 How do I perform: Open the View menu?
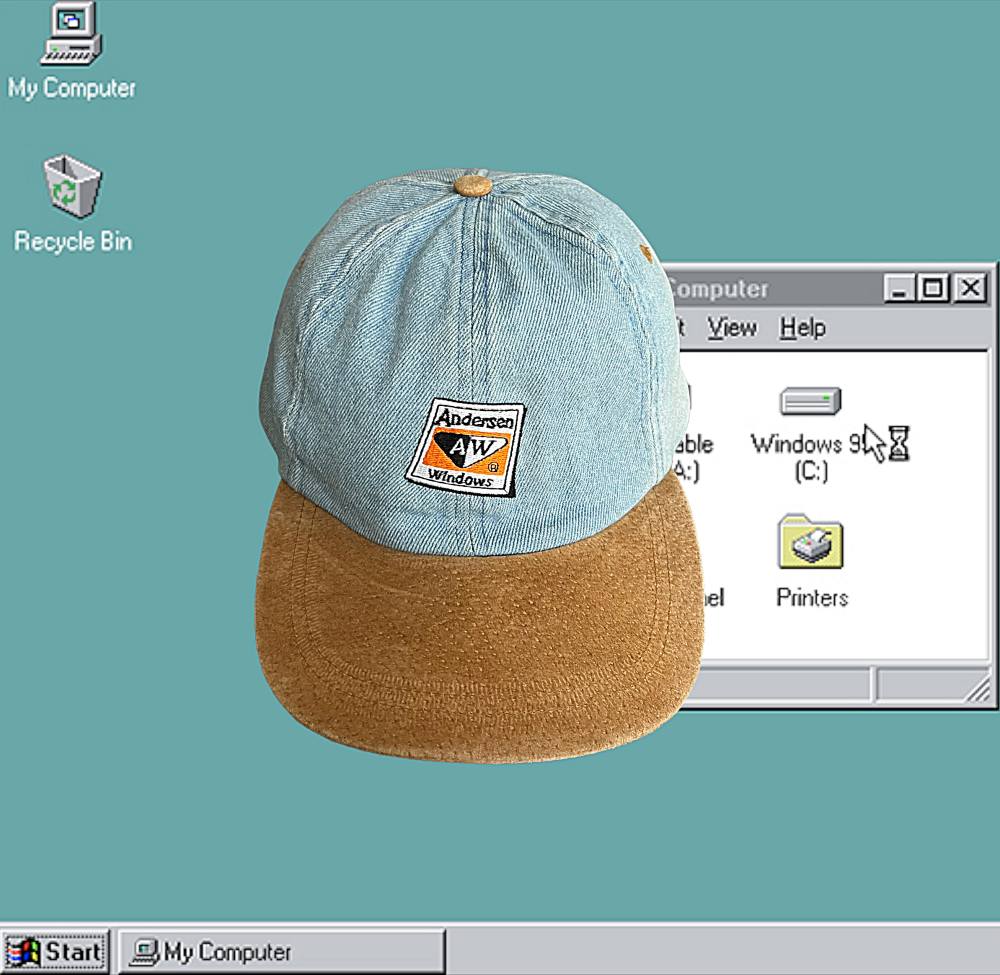732,328
